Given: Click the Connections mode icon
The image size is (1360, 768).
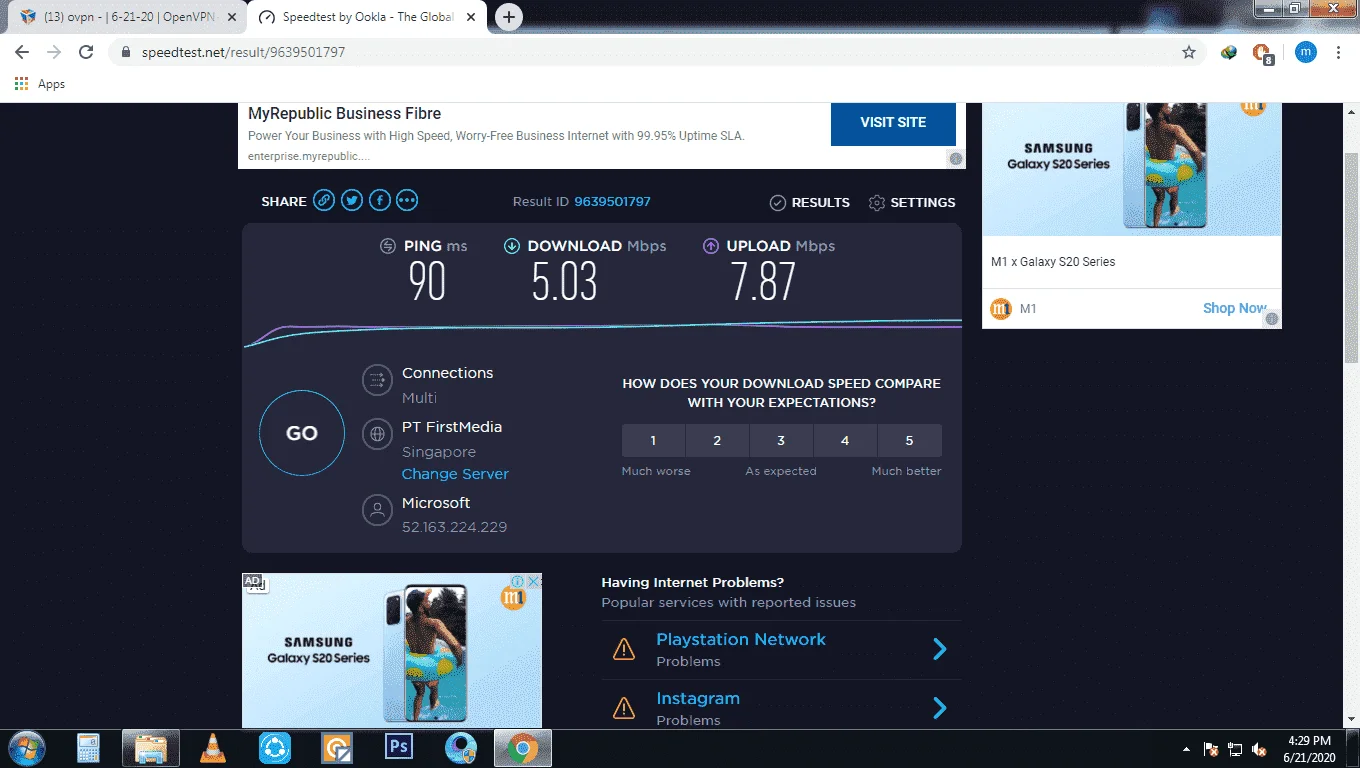Looking at the screenshot, I should tap(377, 380).
